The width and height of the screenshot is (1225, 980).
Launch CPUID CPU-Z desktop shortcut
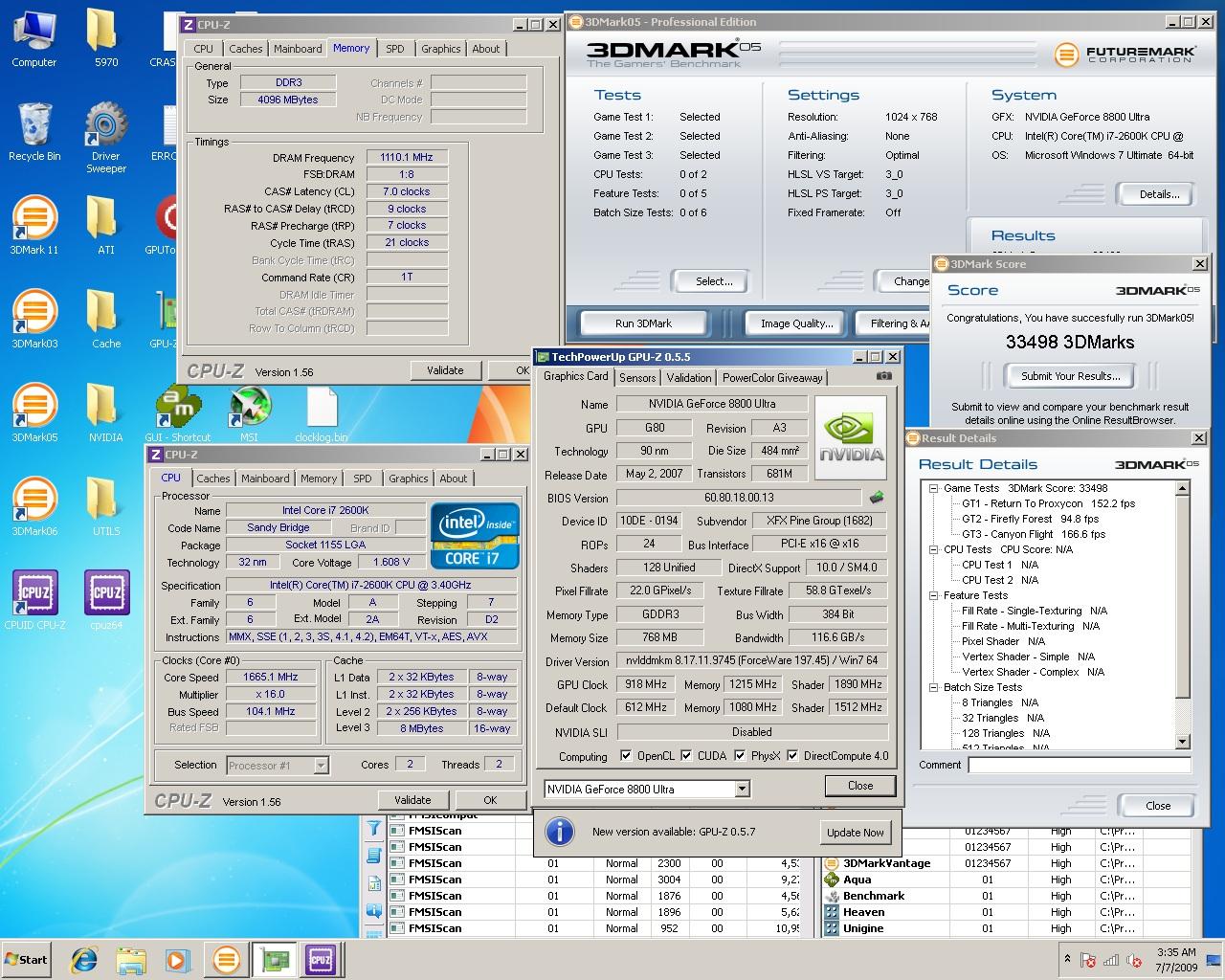34,600
